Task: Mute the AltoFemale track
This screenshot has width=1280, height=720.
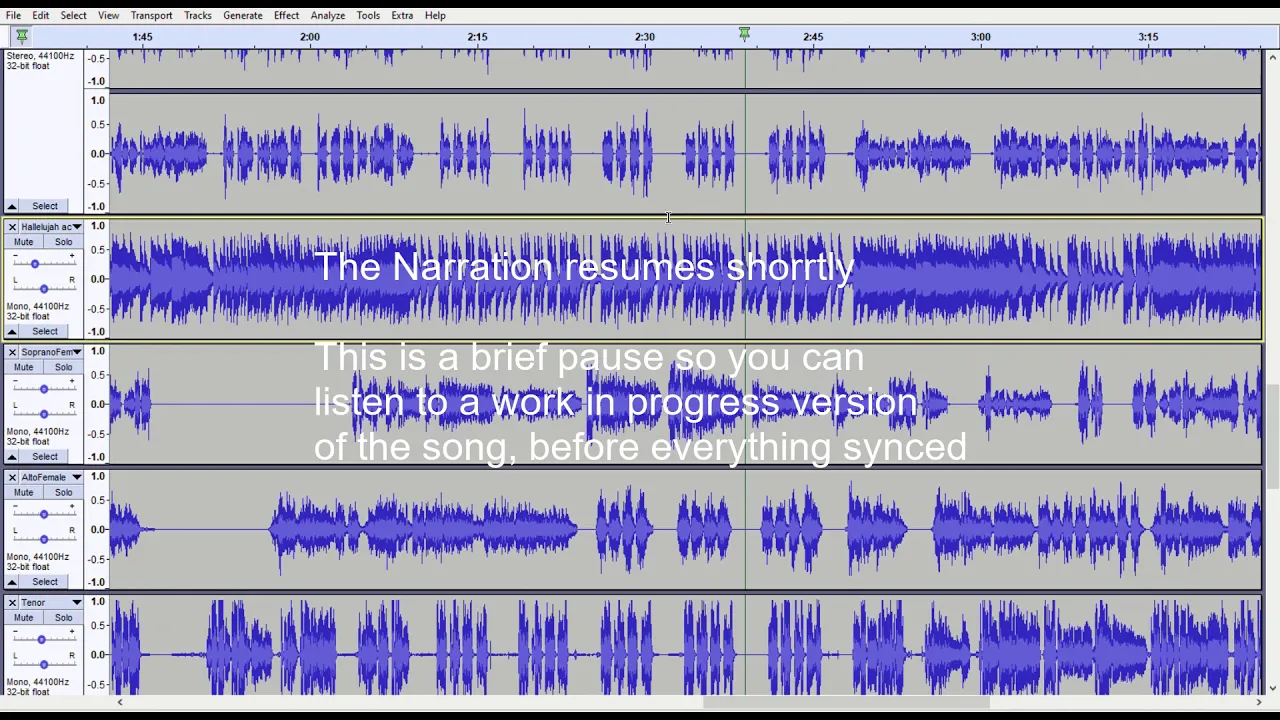Action: click(x=24, y=492)
